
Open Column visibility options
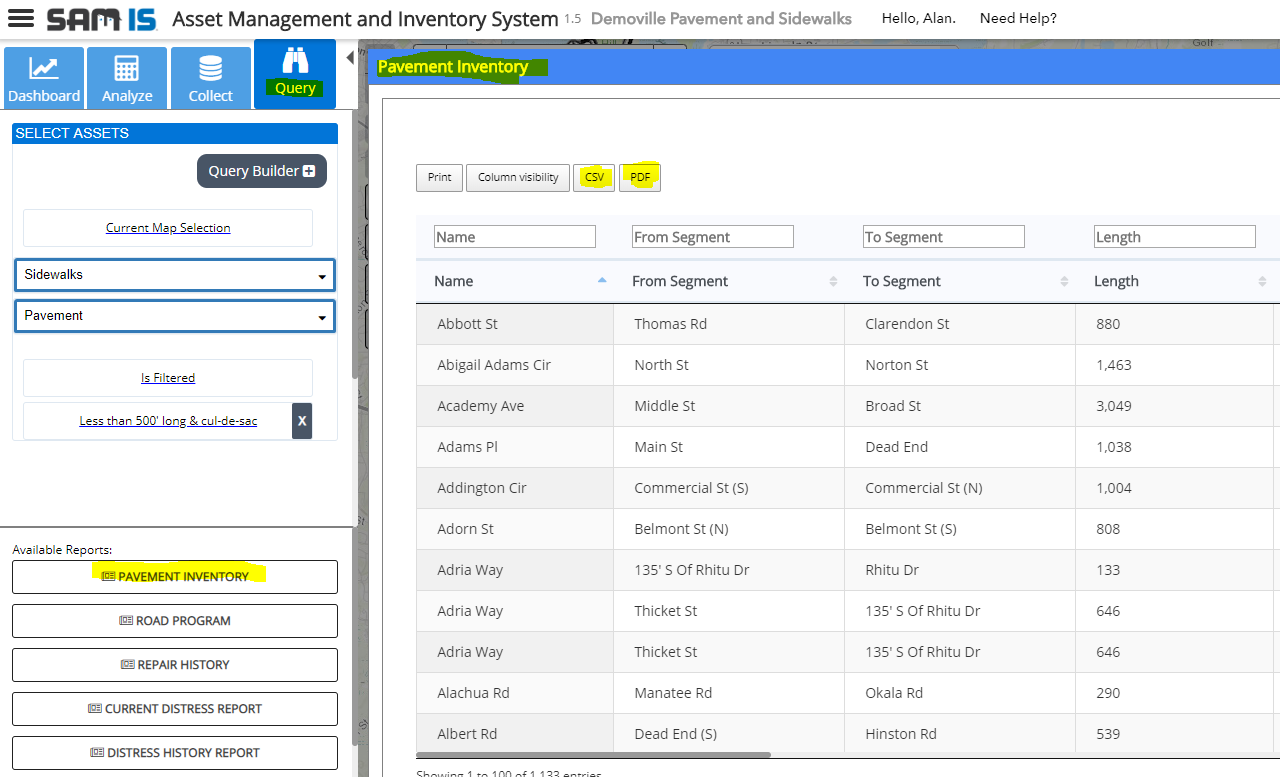pyautogui.click(x=518, y=178)
